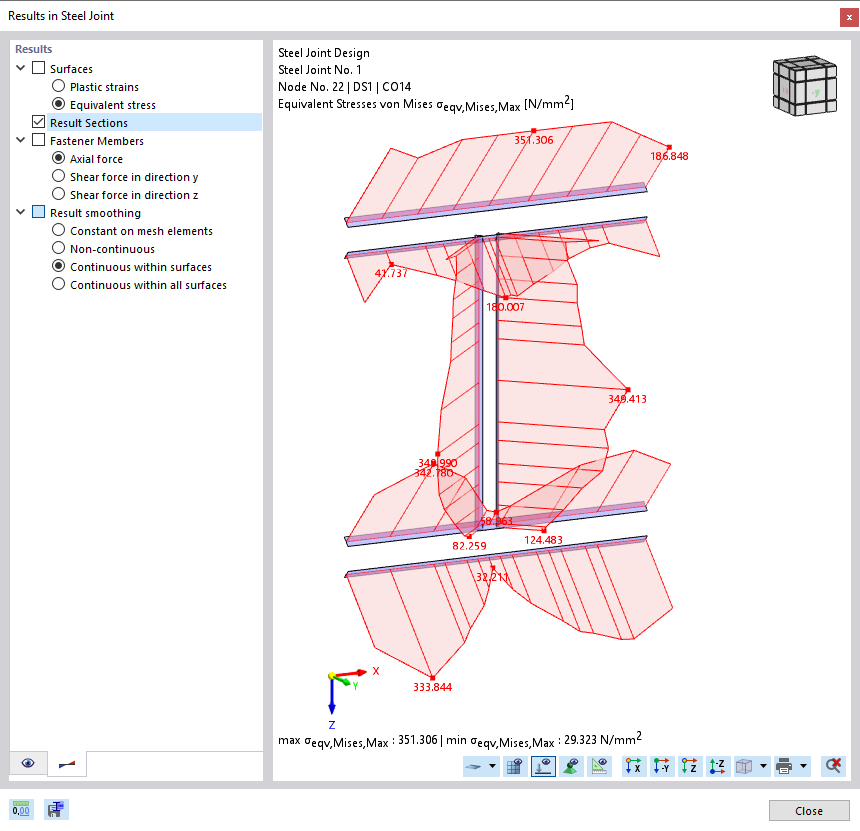Click the save display settings icon
Screen dimensions: 860x831
point(56,809)
